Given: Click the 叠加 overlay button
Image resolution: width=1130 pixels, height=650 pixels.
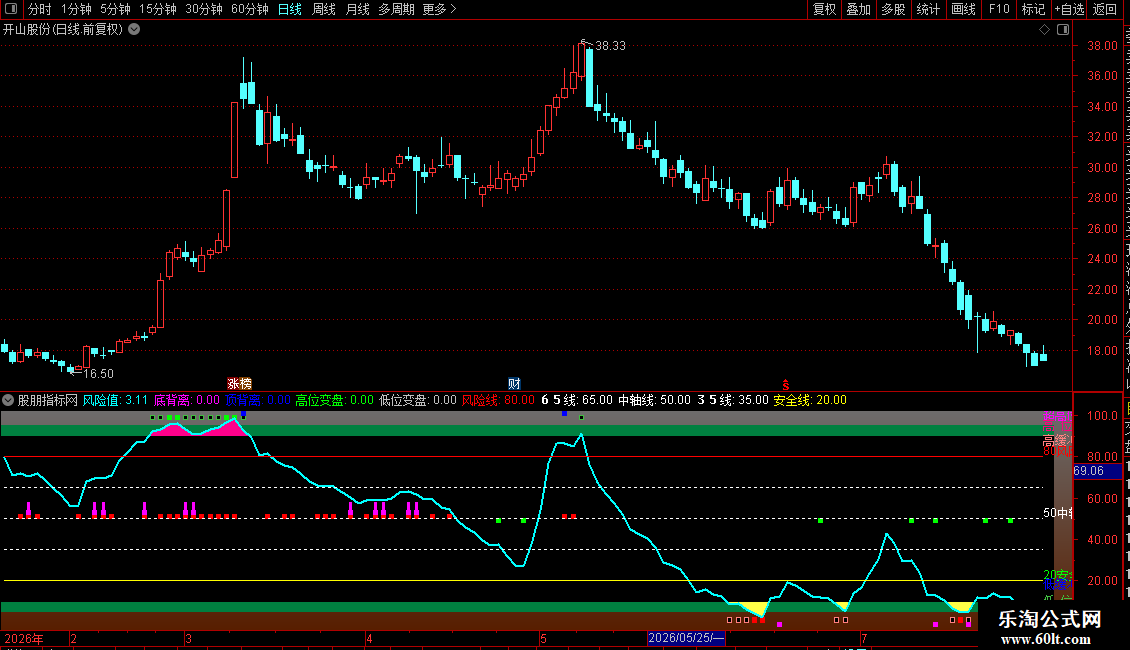Looking at the screenshot, I should point(858,9).
